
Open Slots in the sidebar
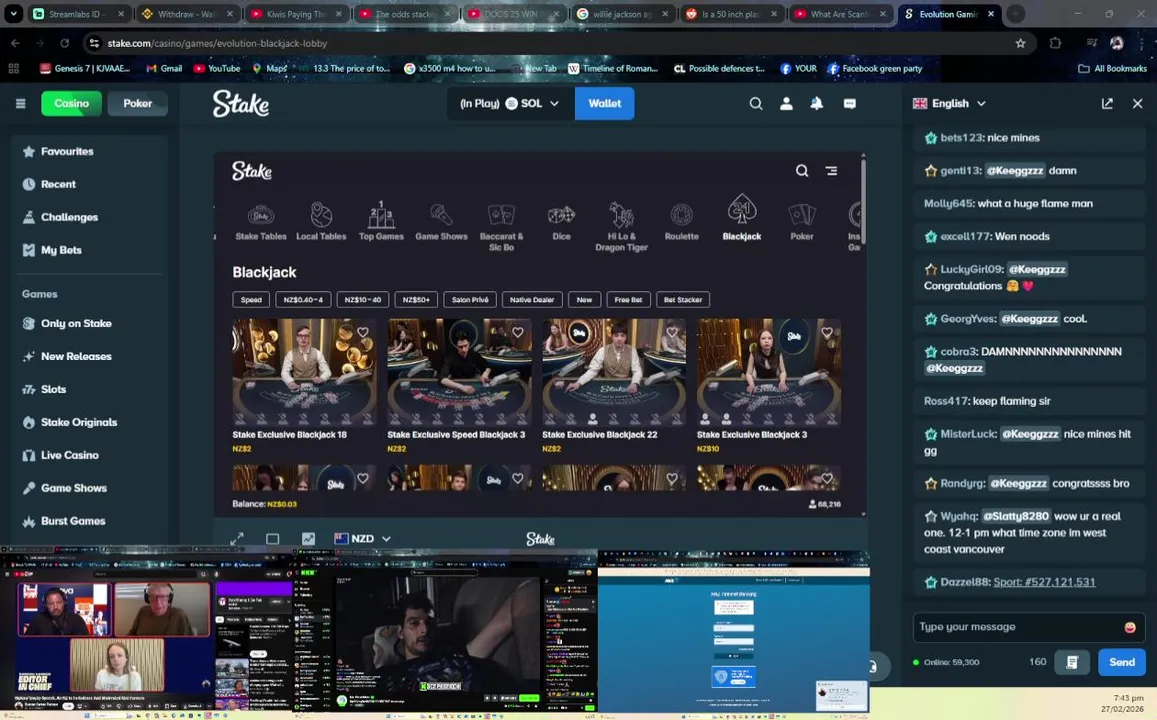(89, 389)
